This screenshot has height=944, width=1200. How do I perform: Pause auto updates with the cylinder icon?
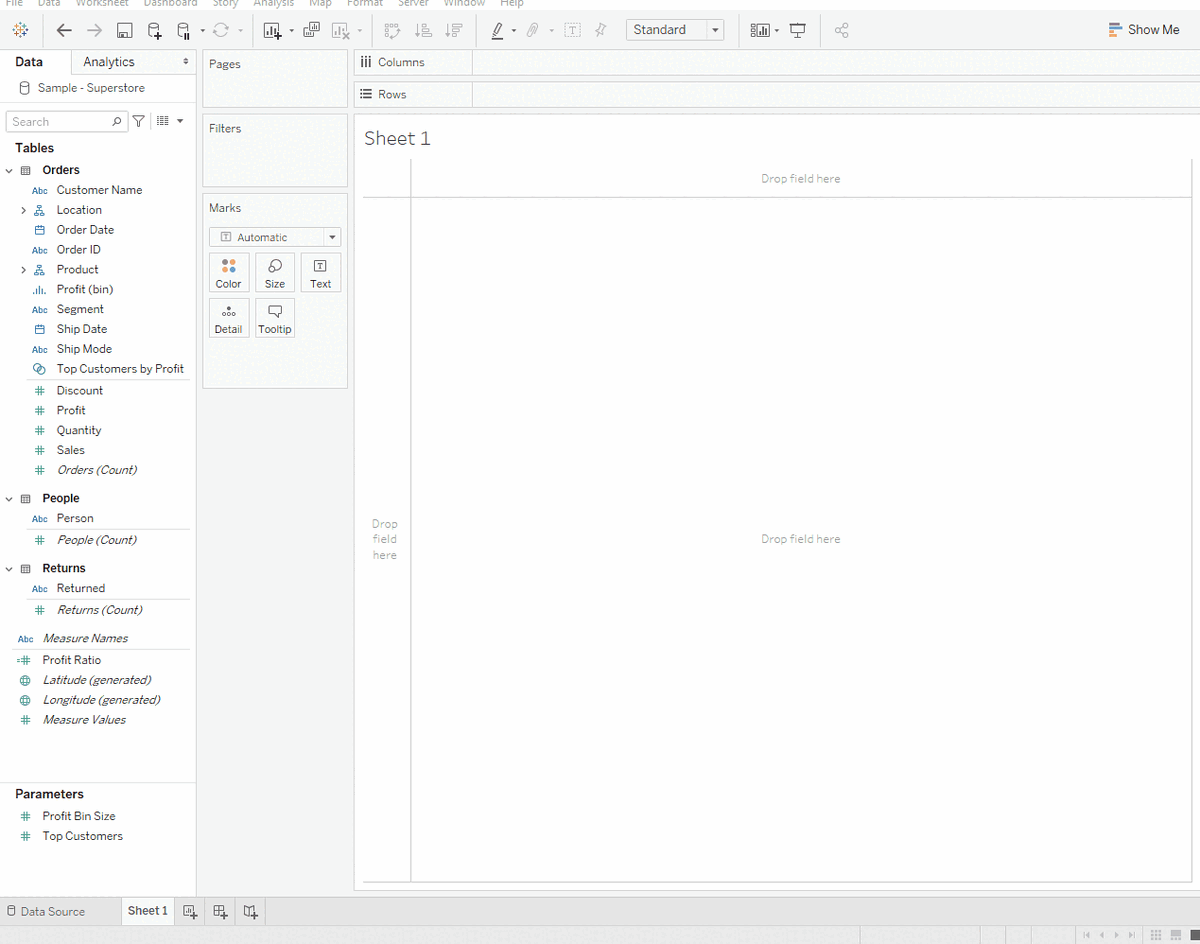coord(183,30)
